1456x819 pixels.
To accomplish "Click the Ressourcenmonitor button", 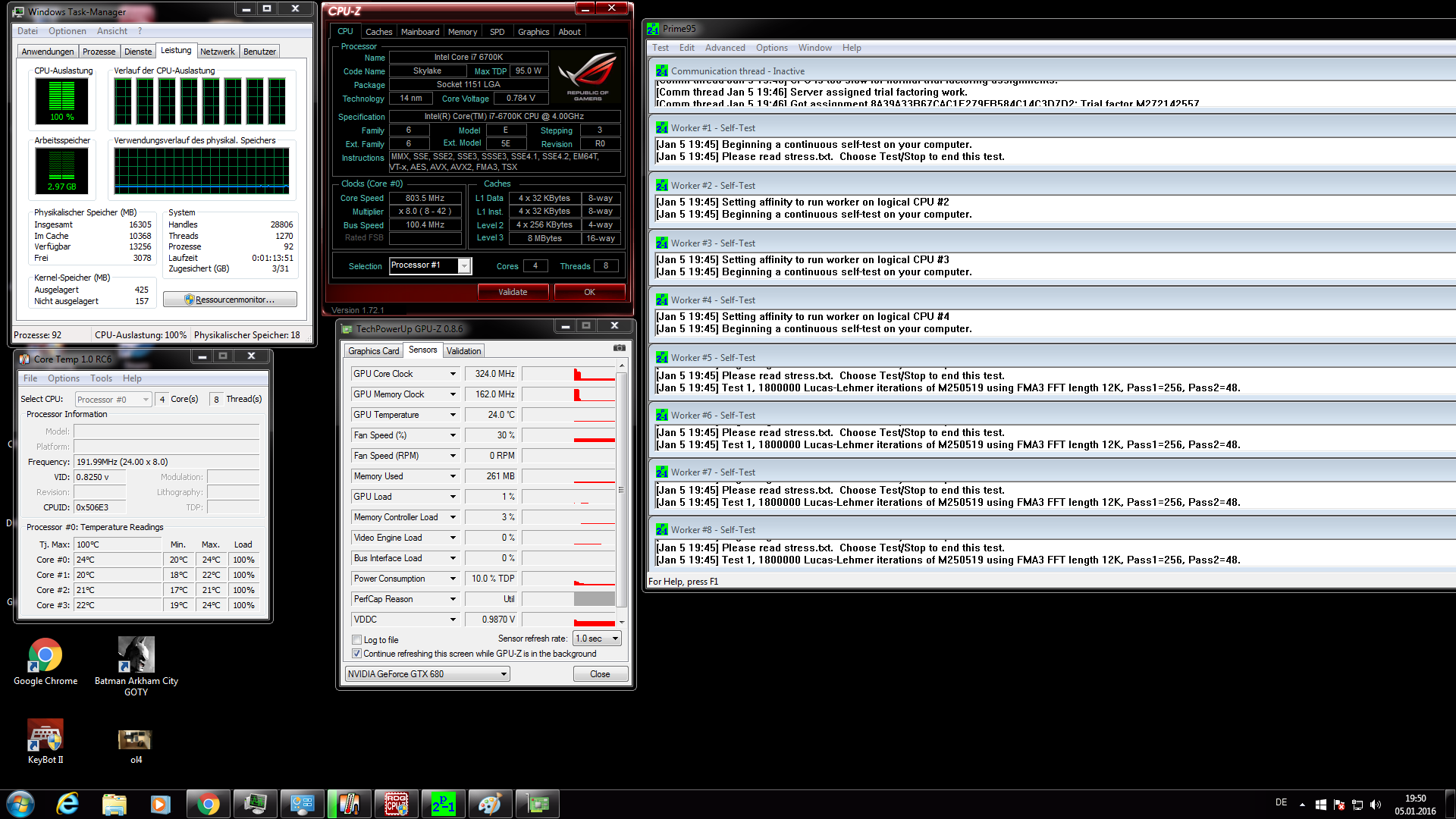I will (231, 300).
